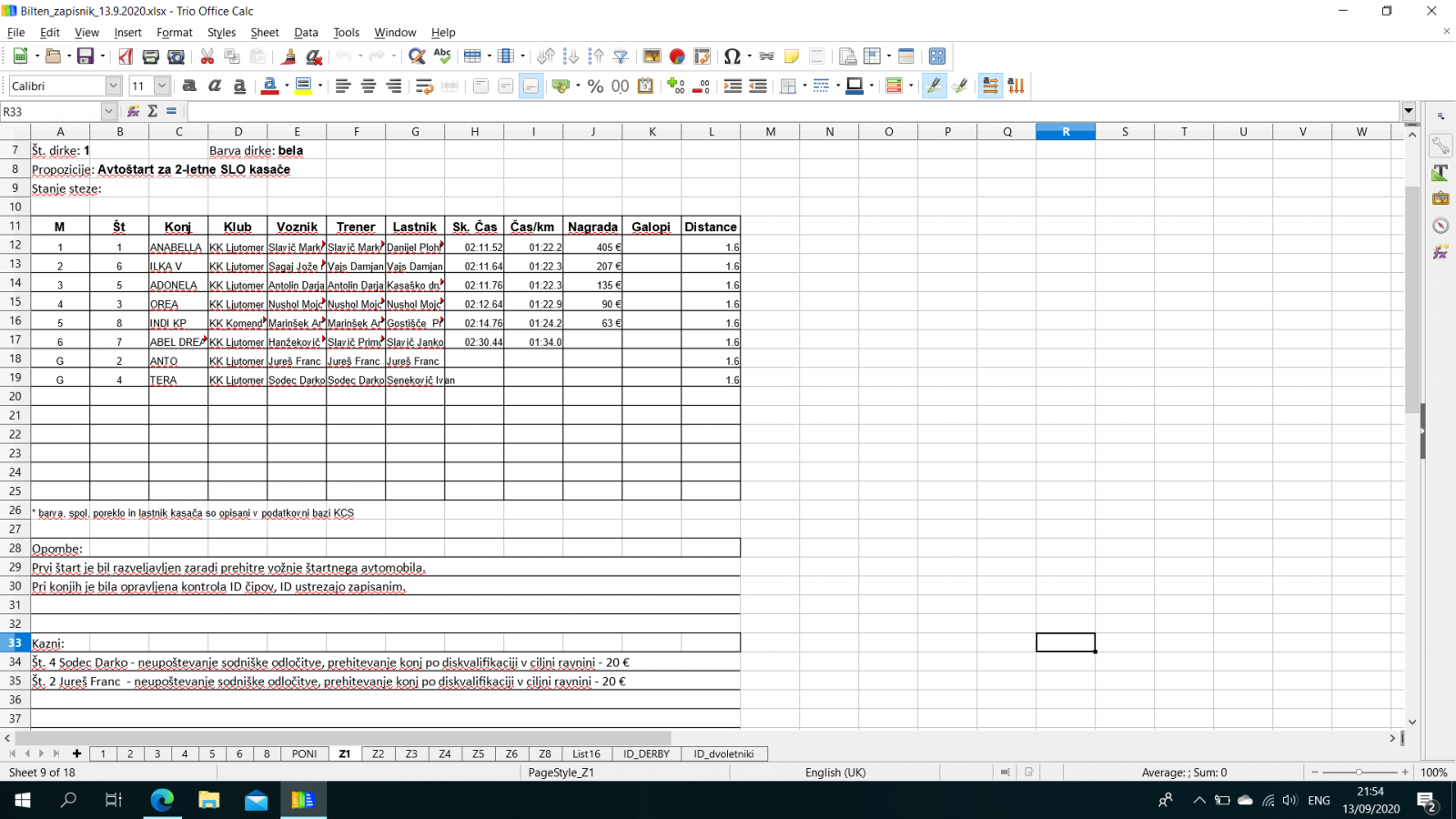Click the Clone Formatting paintbrush
This screenshot has width=1456, height=819.
pyautogui.click(x=288, y=56)
